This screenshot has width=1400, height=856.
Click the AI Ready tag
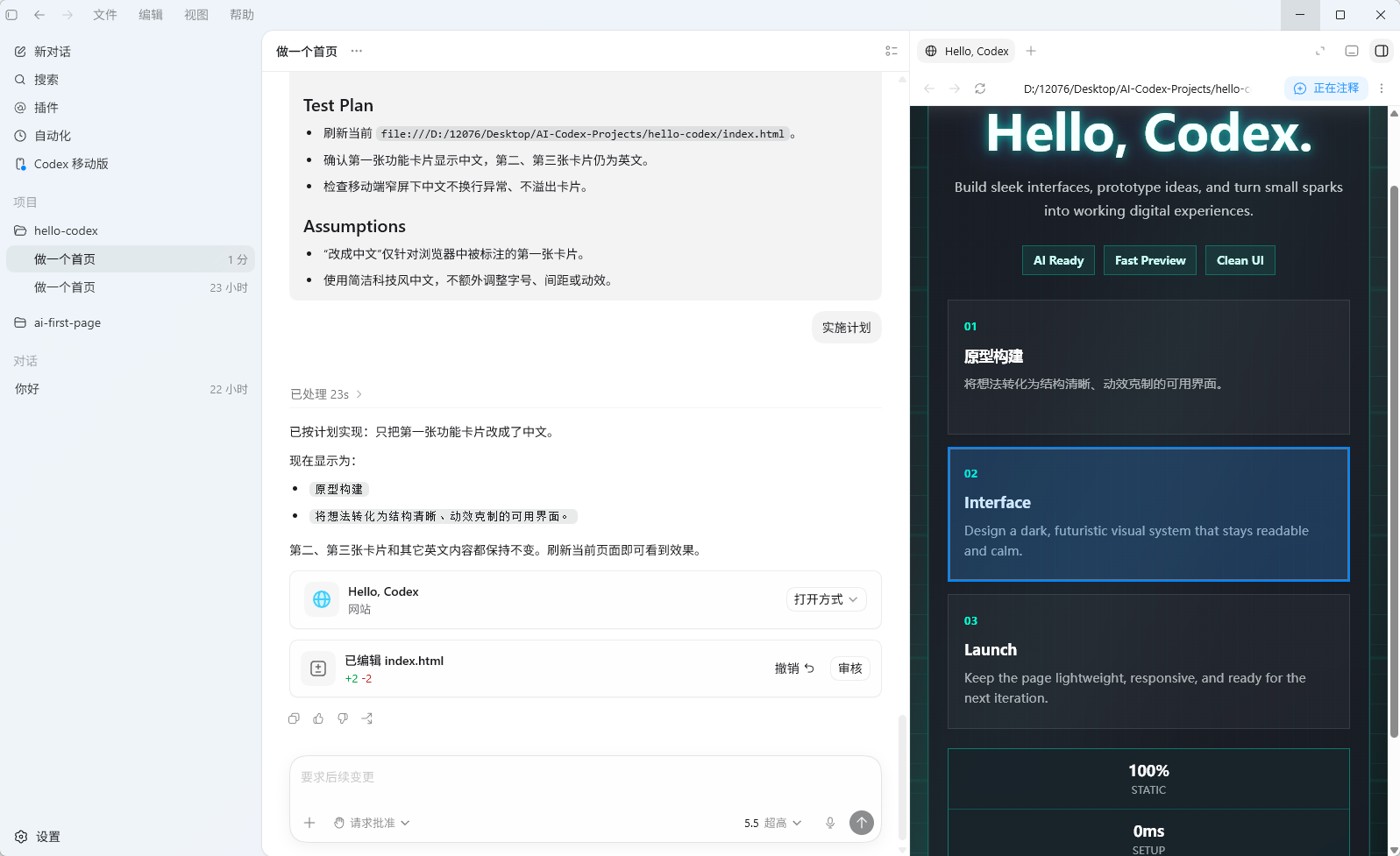(x=1058, y=260)
